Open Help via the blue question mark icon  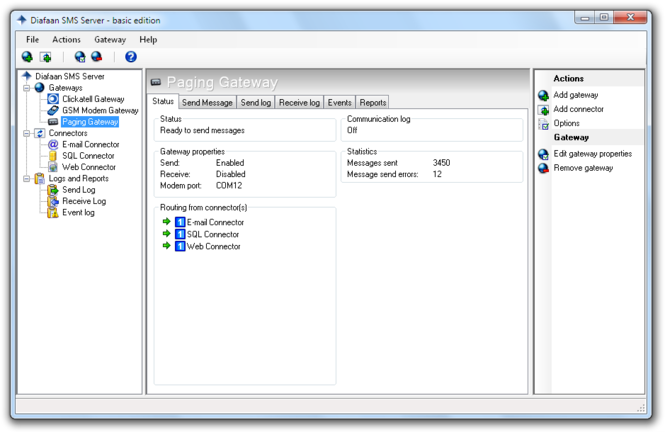coord(131,56)
